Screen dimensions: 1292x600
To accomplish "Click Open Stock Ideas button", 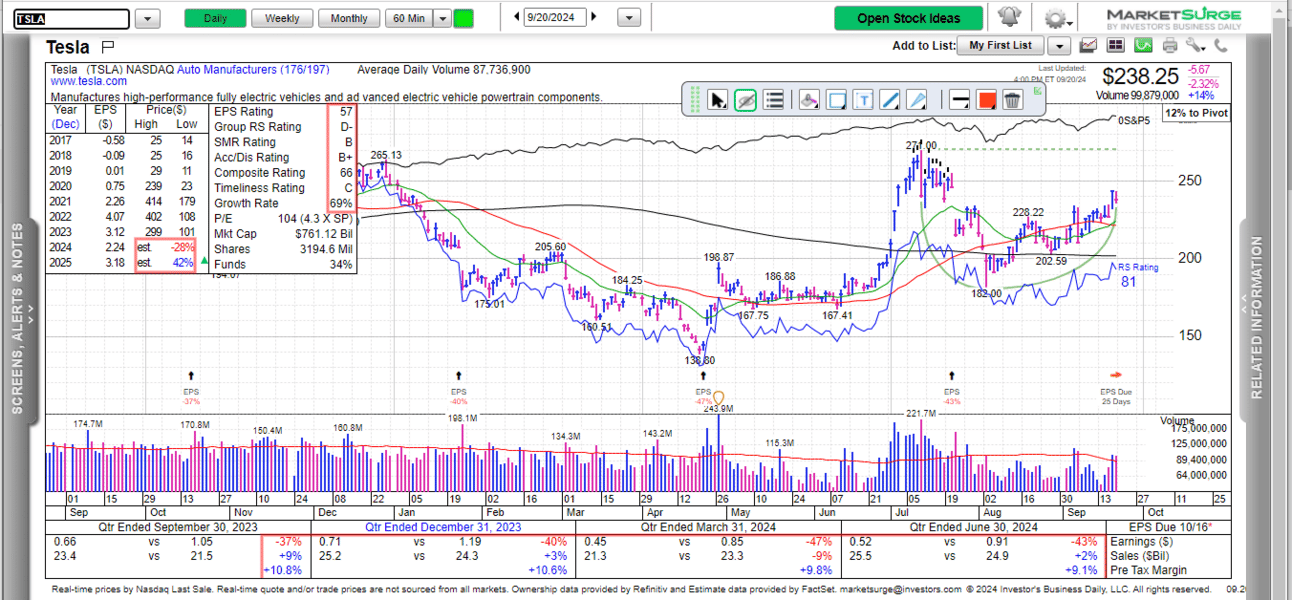I will pyautogui.click(x=908, y=18).
